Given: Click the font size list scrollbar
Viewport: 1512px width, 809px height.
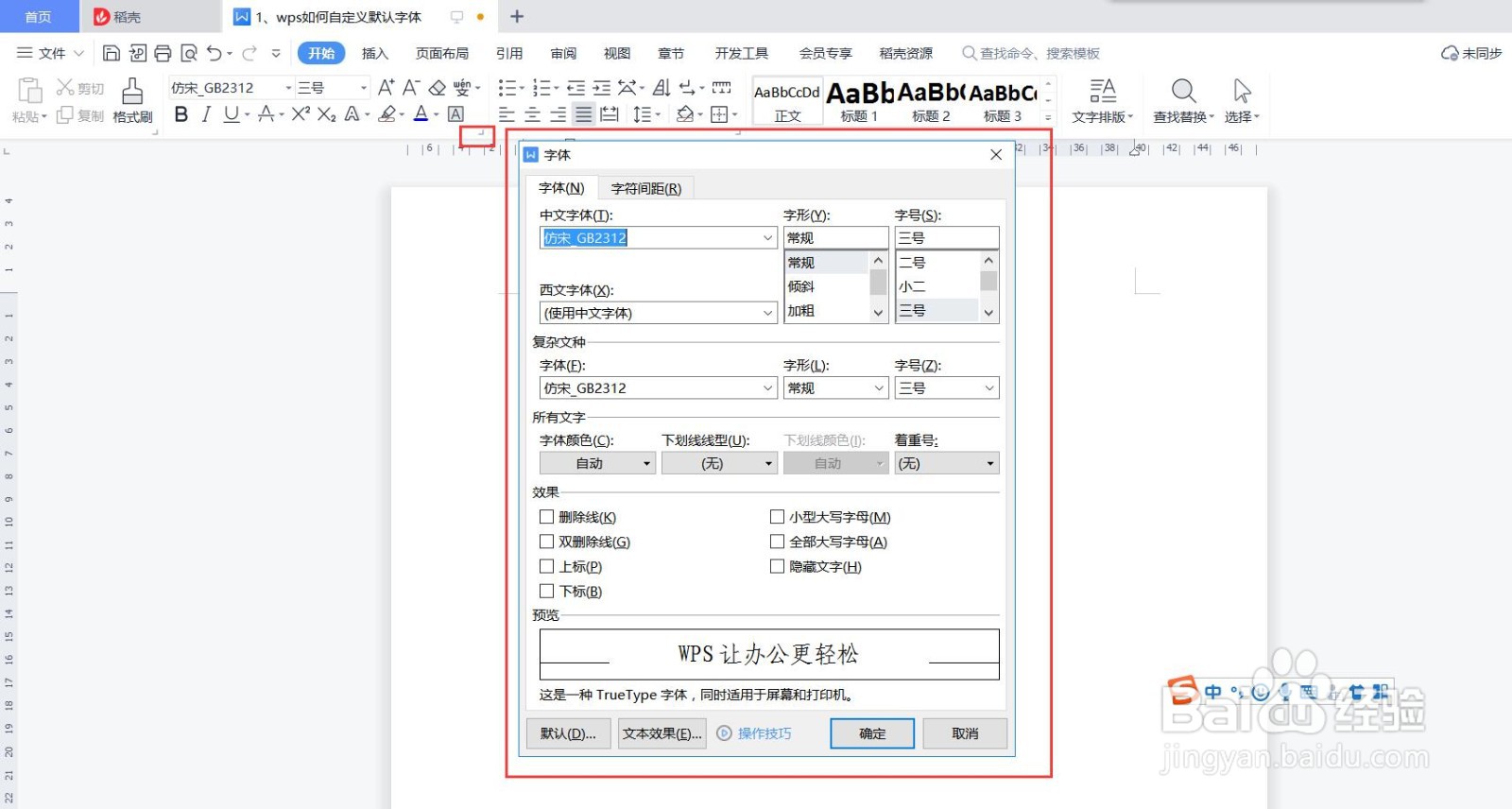Looking at the screenshot, I should pyautogui.click(x=988, y=286).
